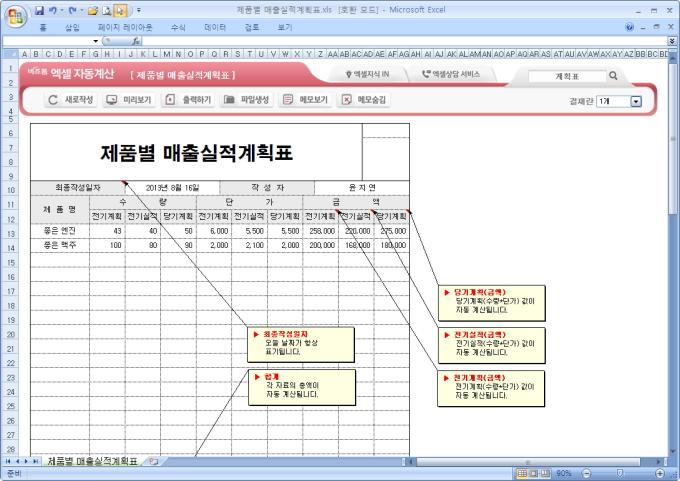Select the 180,000 amount cell
Image resolution: width=680 pixels, height=481 pixels.
pyautogui.click(x=392, y=245)
